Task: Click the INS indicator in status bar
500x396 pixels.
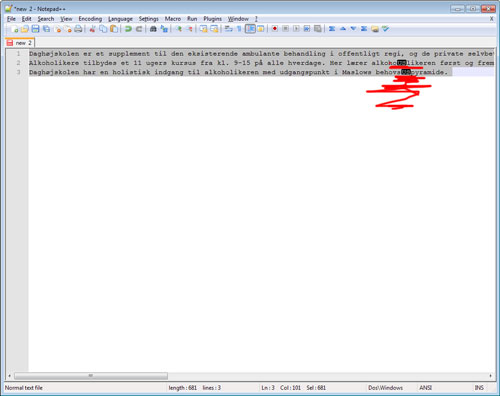Action: point(479,388)
